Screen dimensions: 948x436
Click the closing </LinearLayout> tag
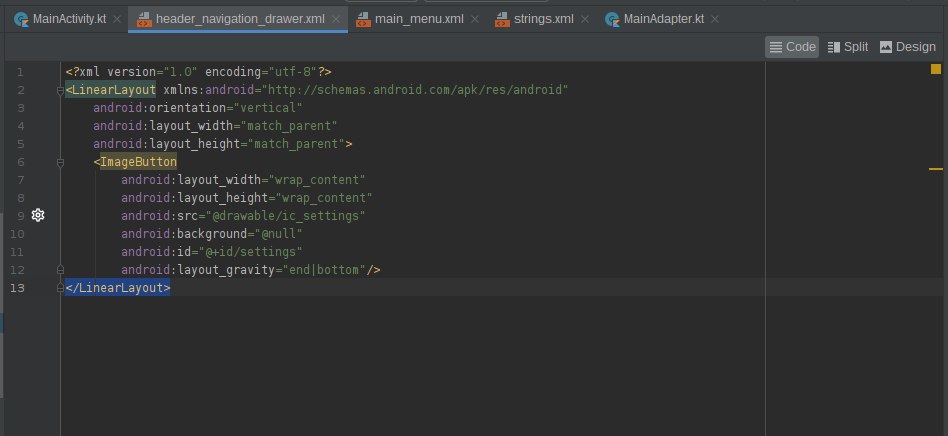pyautogui.click(x=118, y=288)
